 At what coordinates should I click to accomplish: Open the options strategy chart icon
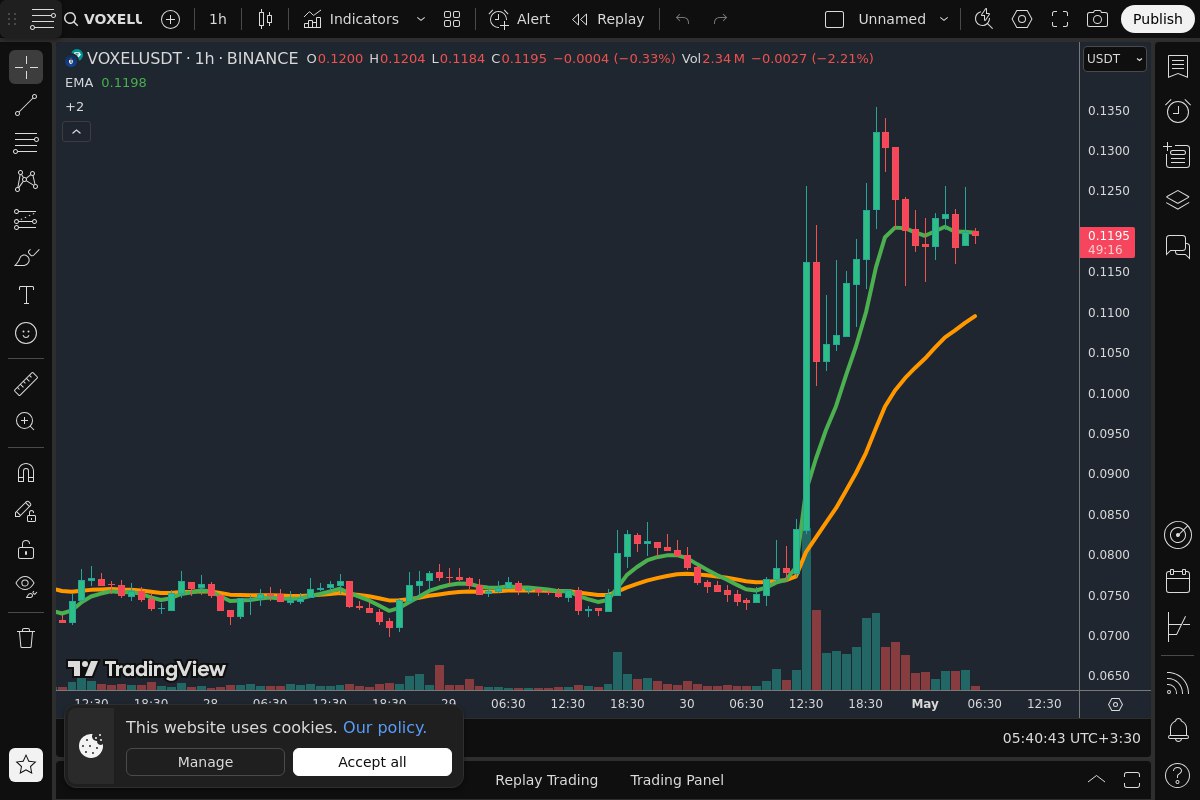[x=1177, y=628]
